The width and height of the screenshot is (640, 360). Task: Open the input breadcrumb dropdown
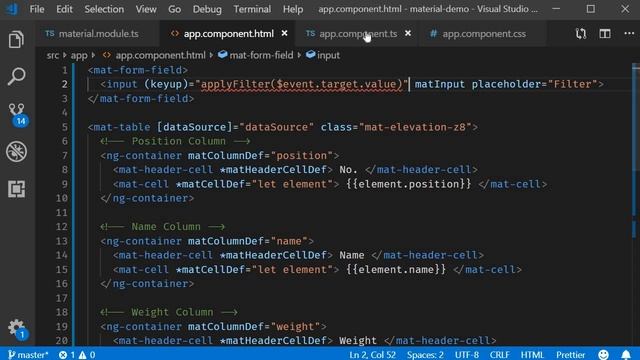pyautogui.click(x=323, y=55)
